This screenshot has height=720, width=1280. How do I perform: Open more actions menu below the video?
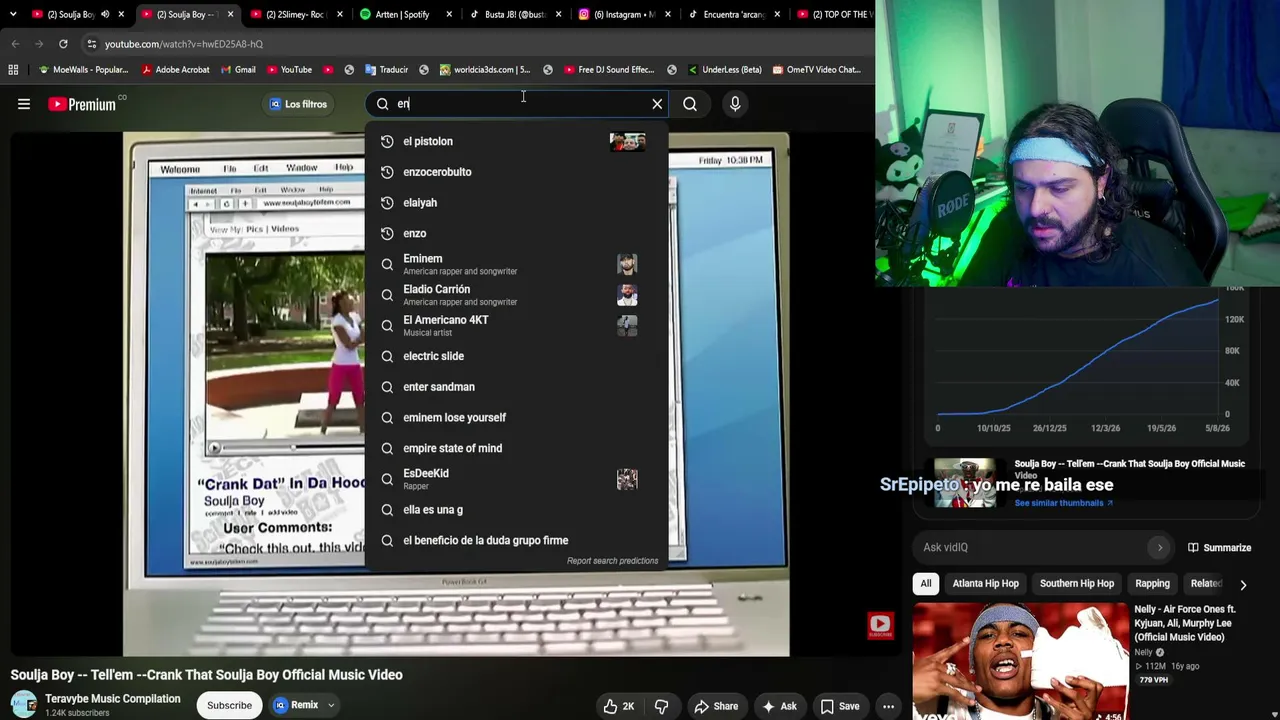point(888,706)
